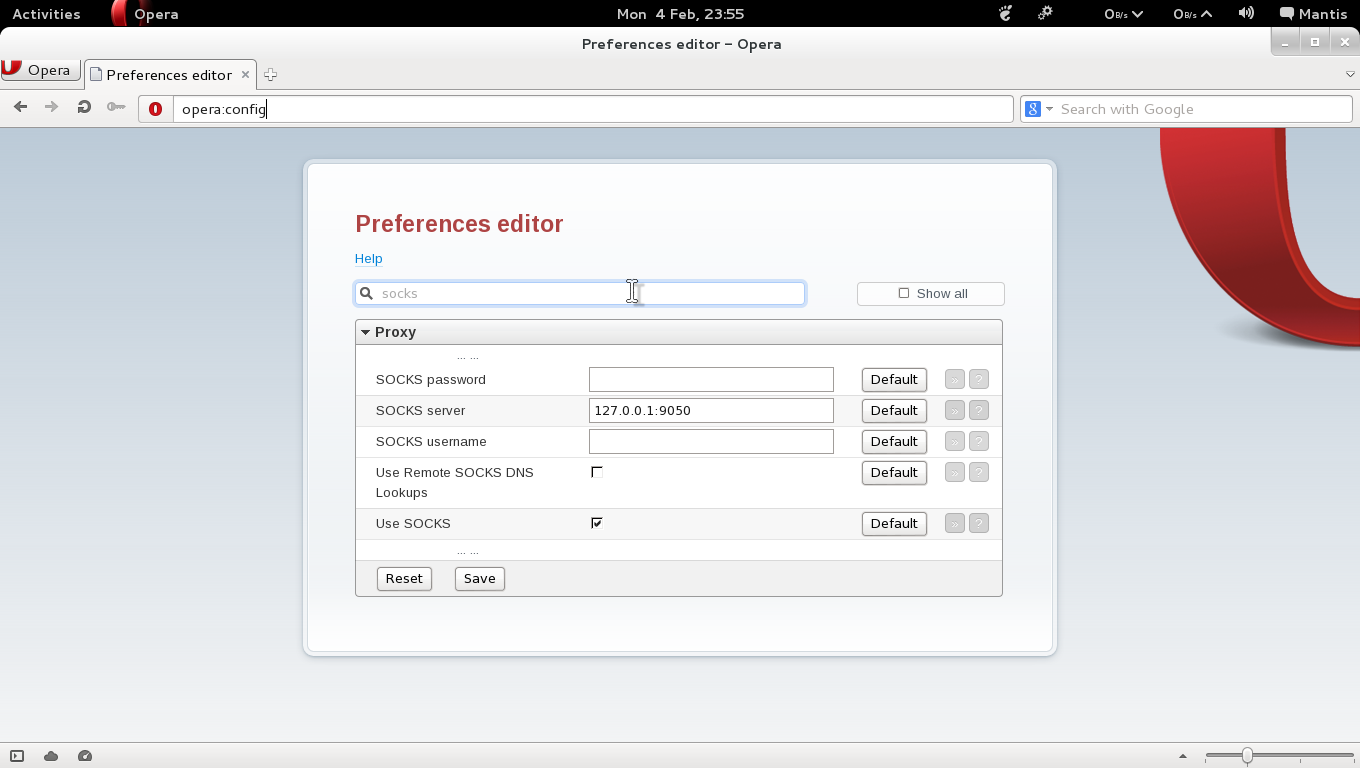This screenshot has width=1360, height=768.
Task: Click the opera:config address field
Action: 593,109
